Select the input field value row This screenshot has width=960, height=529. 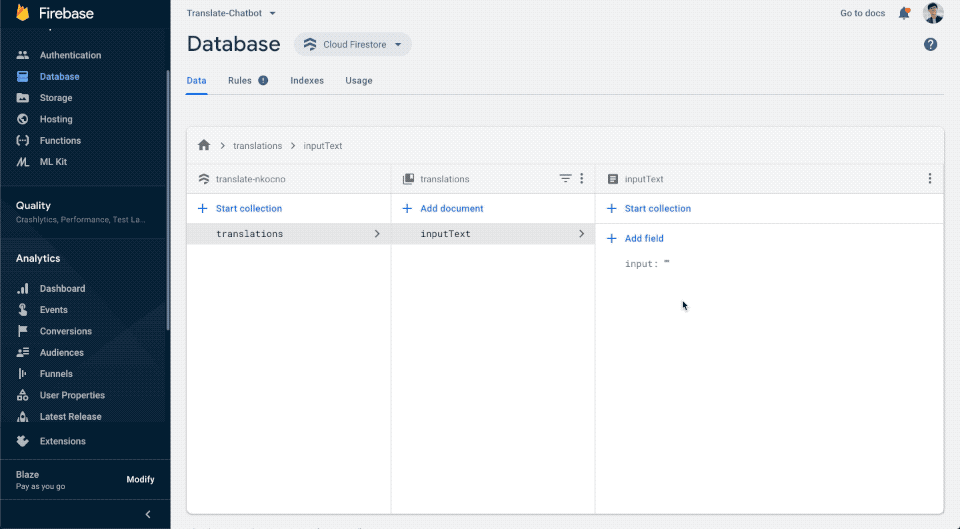(647, 264)
